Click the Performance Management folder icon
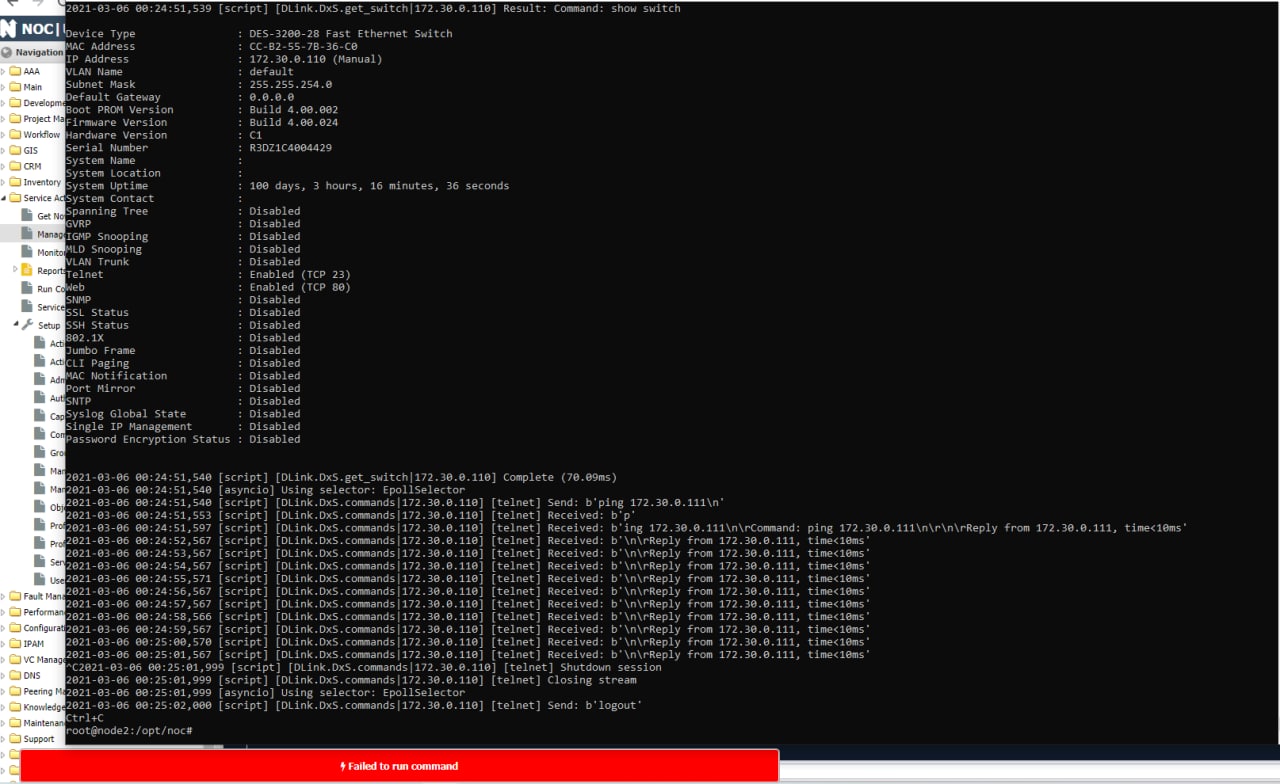The width and height of the screenshot is (1280, 784). click(15, 612)
